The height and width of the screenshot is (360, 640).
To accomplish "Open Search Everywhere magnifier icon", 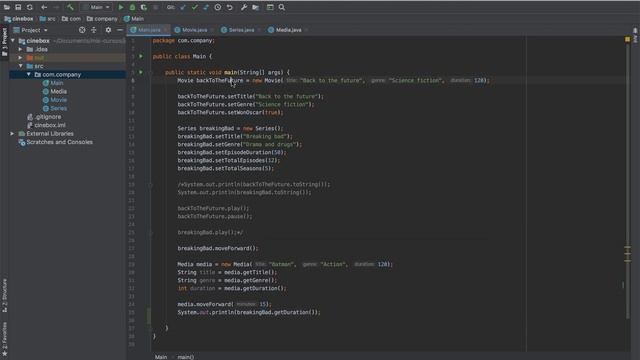I will pyautogui.click(x=282, y=7).
